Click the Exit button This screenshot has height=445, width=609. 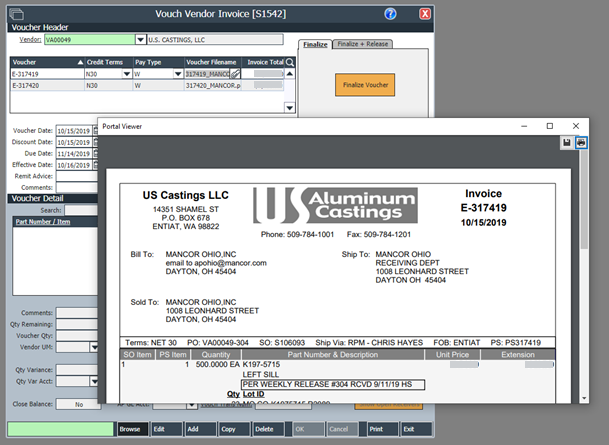point(416,429)
